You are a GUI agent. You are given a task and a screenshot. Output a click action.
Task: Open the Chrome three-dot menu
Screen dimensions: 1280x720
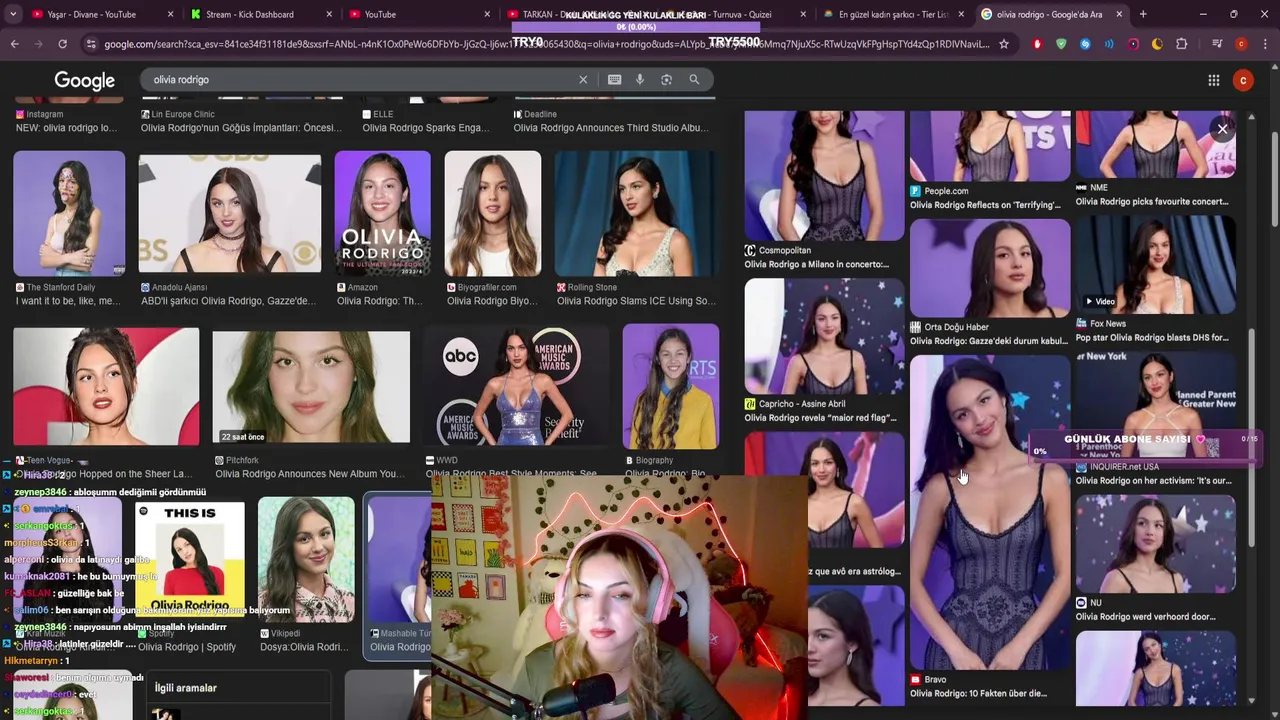point(1265,44)
